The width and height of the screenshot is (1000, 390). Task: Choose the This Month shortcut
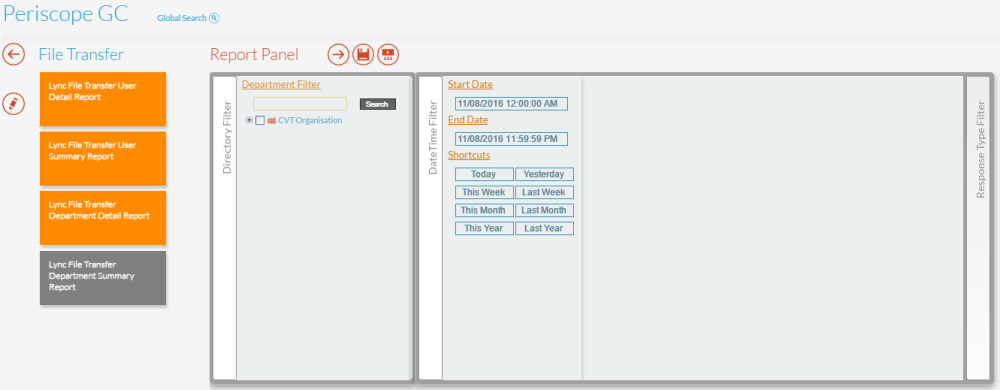click(484, 210)
